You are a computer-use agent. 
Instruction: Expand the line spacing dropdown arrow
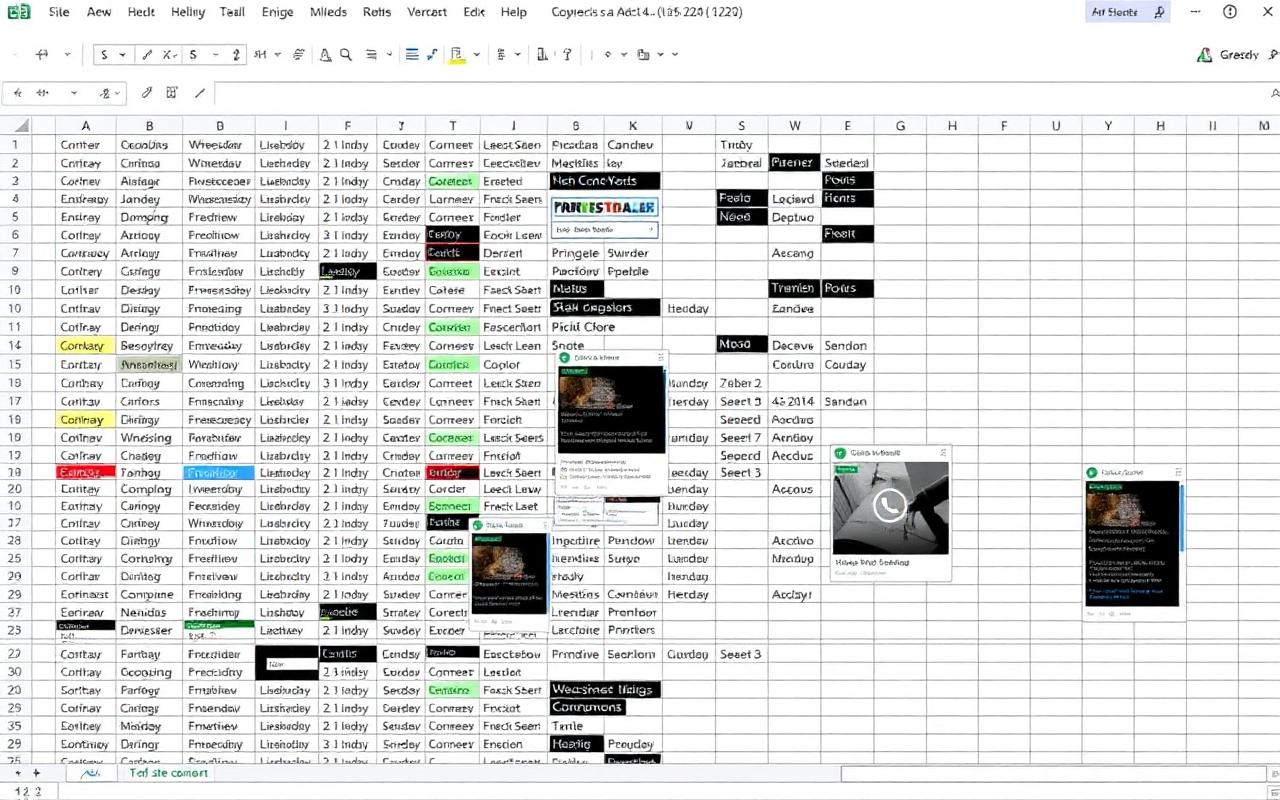pos(389,55)
